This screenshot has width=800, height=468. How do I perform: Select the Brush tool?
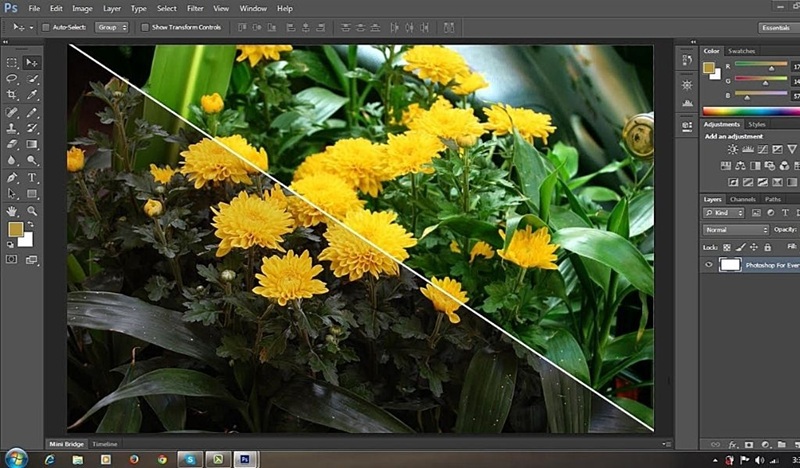point(32,112)
